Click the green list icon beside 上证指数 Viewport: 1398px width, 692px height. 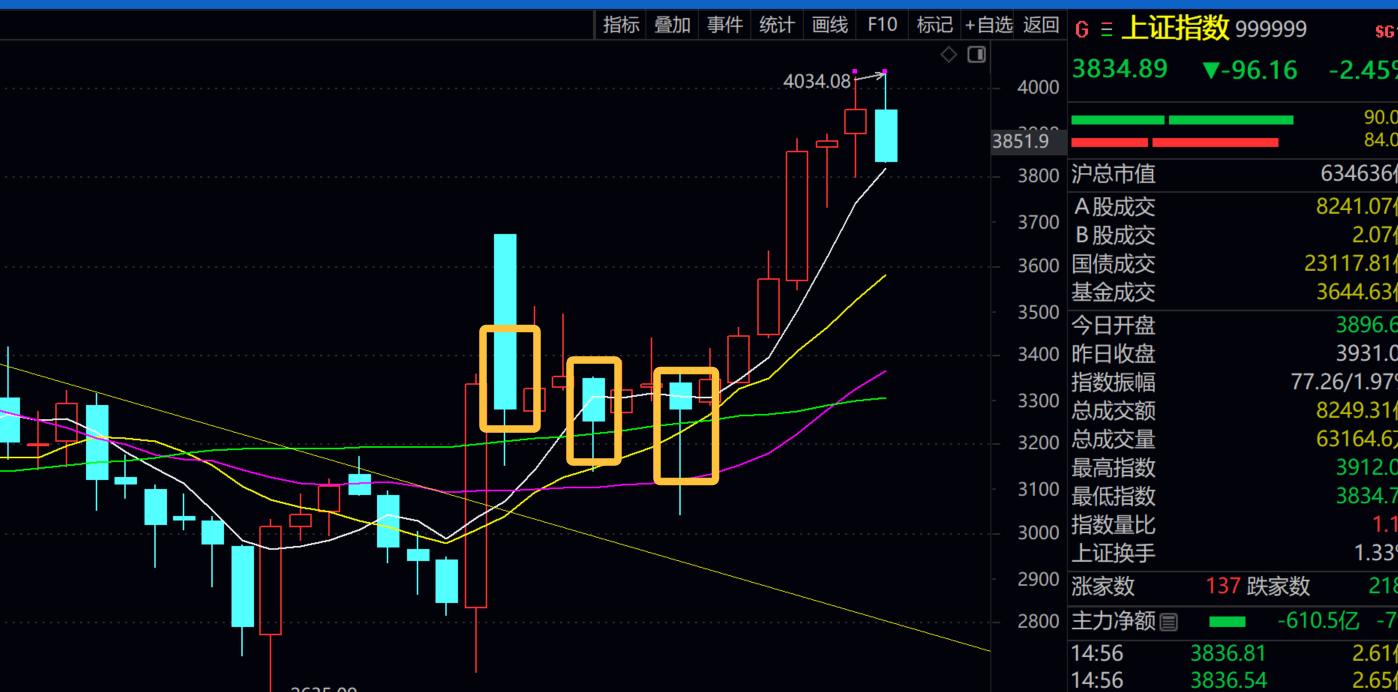pyautogui.click(x=1106, y=30)
